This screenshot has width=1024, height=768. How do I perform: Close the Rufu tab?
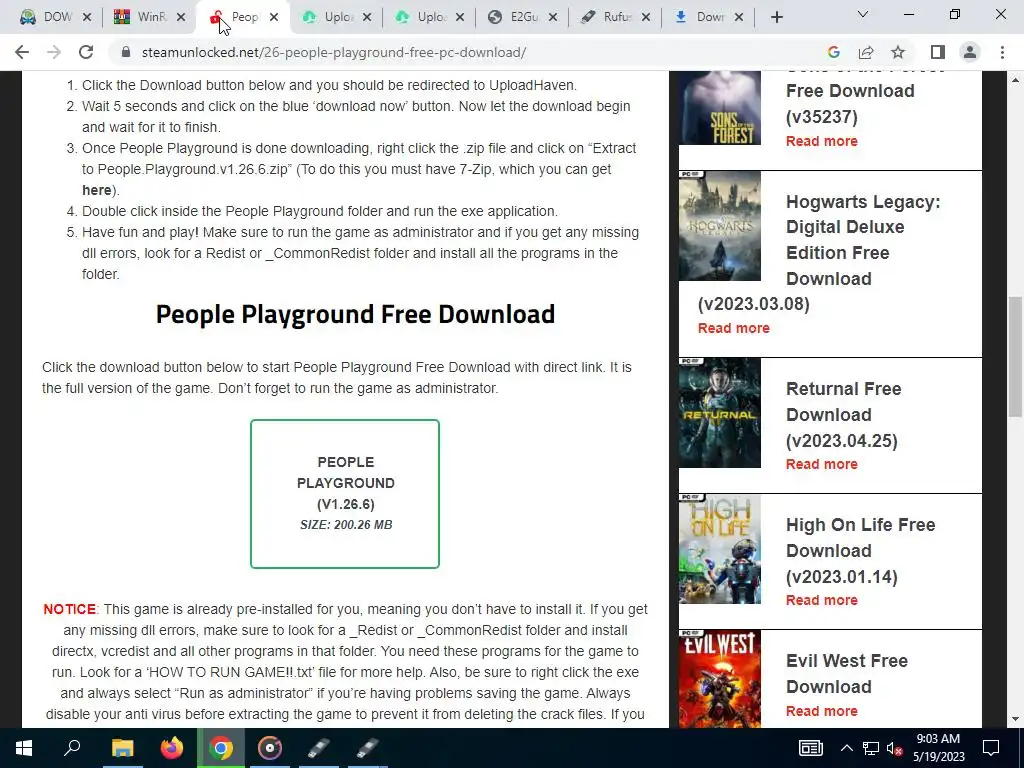[x=646, y=17]
